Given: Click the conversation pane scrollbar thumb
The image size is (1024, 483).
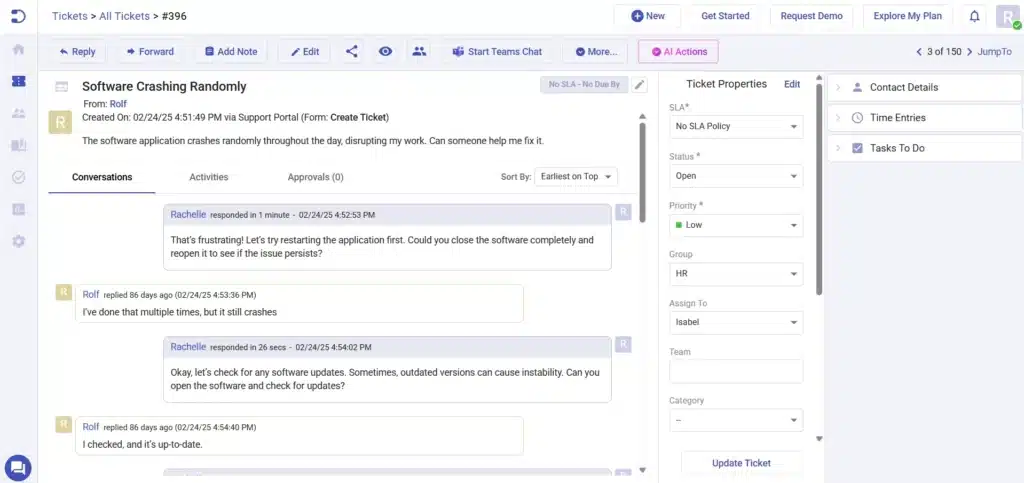Looking at the screenshot, I should [x=642, y=172].
